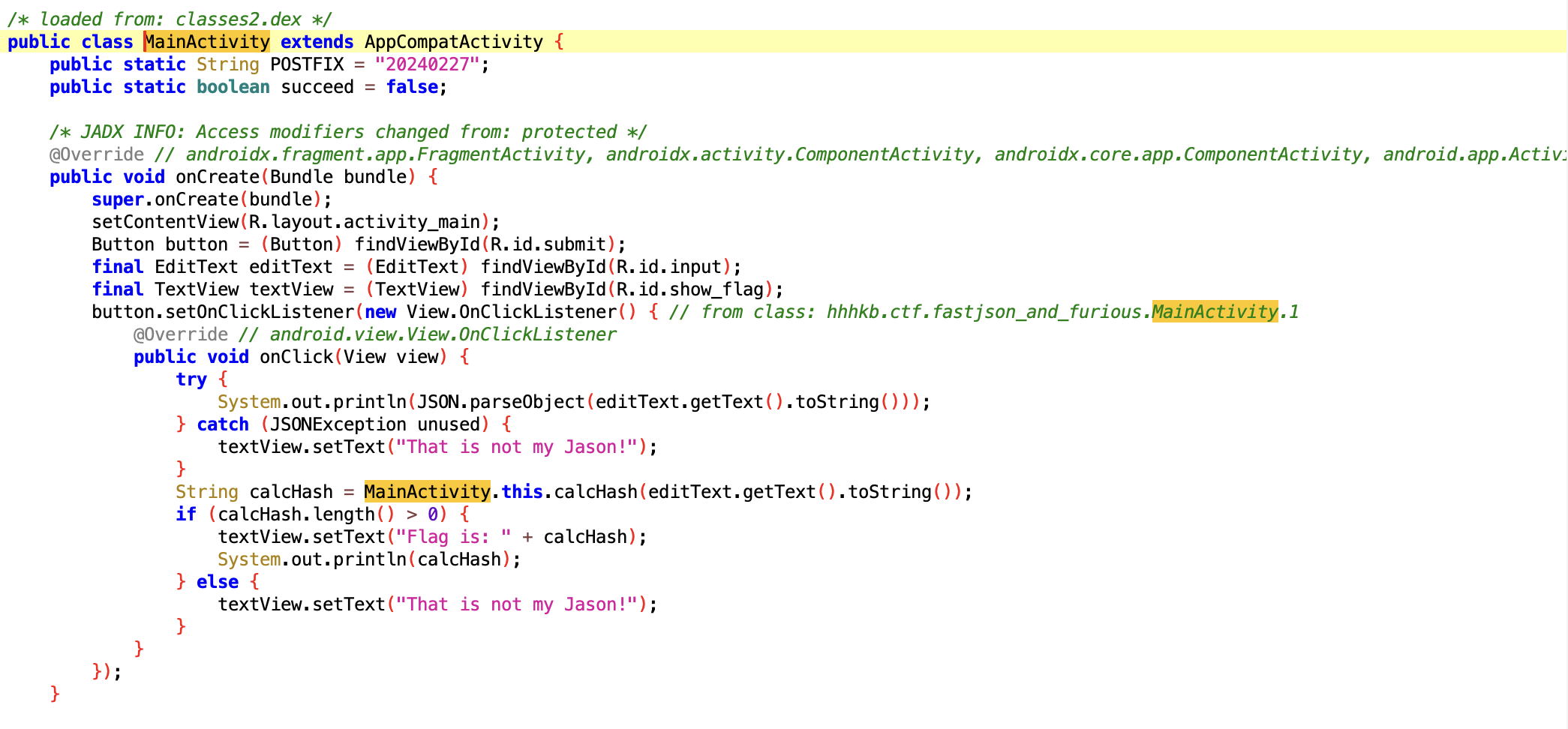
Task: Click the "extends" keyword
Action: point(317,42)
